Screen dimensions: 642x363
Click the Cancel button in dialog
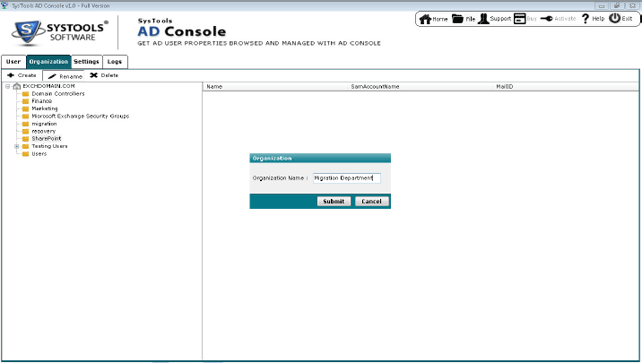372,201
